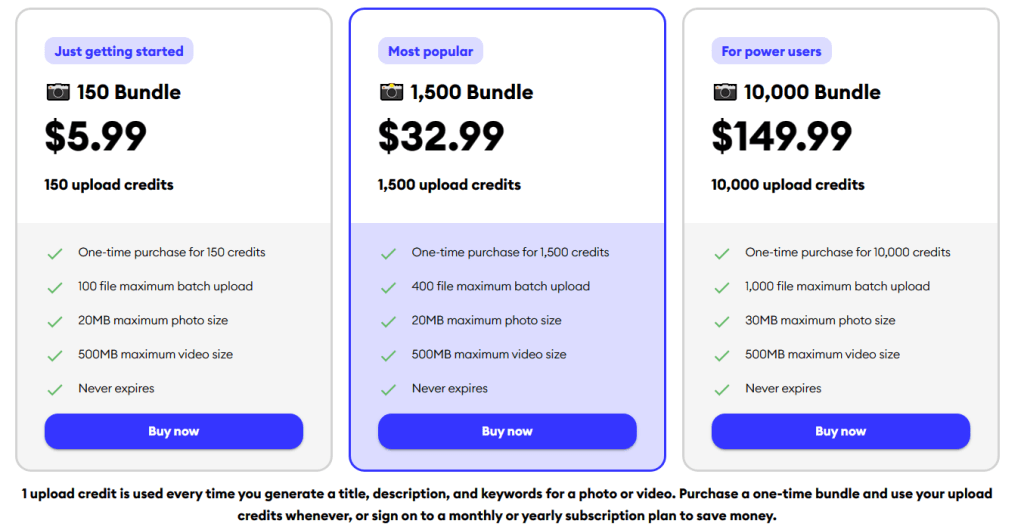Image resolution: width=1024 pixels, height=530 pixels.
Task: Click the $32.99 price text
Action: point(441,137)
